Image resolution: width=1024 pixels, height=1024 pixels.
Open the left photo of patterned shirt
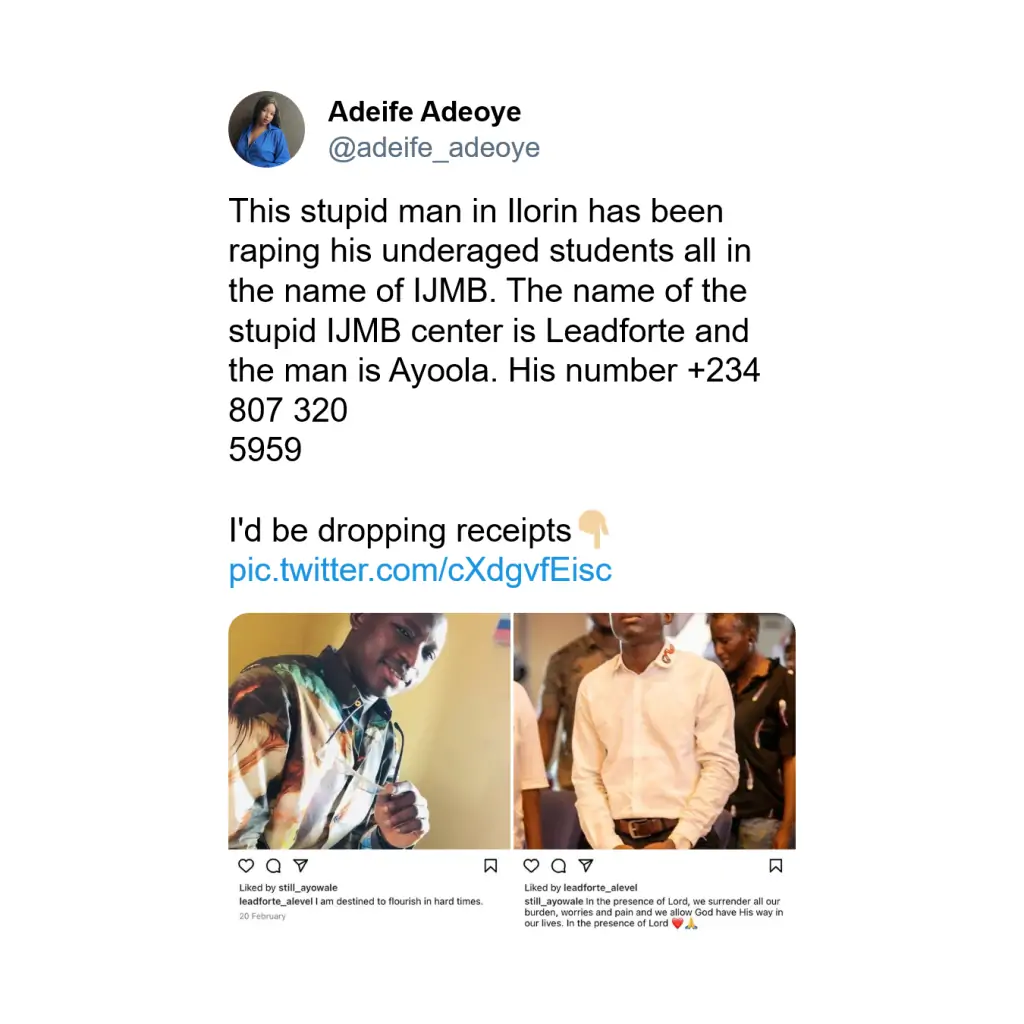[369, 731]
